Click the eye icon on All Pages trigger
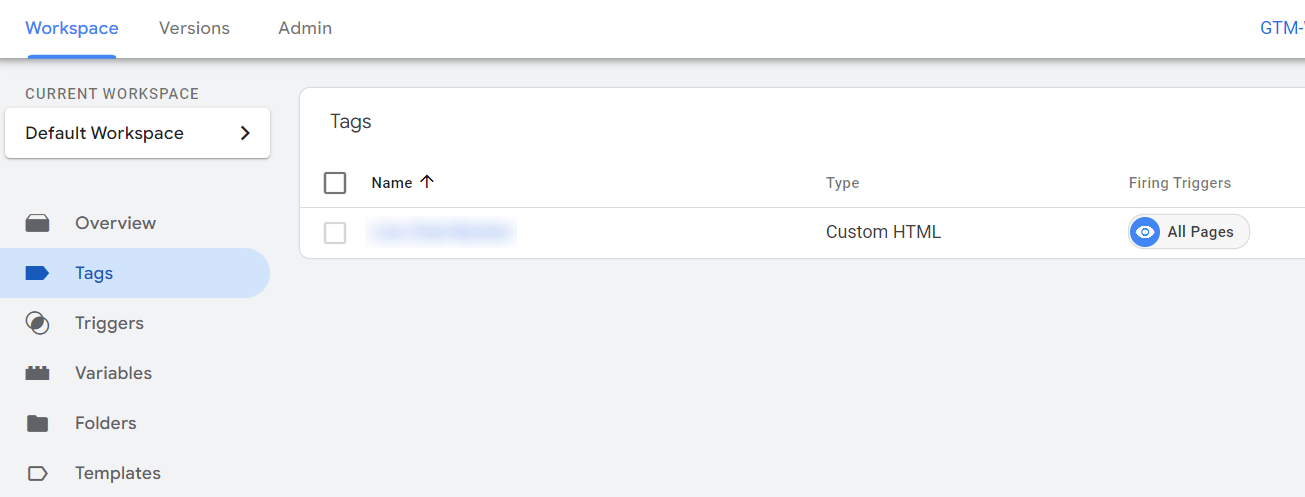Viewport: 1305px width, 497px height. click(1146, 232)
